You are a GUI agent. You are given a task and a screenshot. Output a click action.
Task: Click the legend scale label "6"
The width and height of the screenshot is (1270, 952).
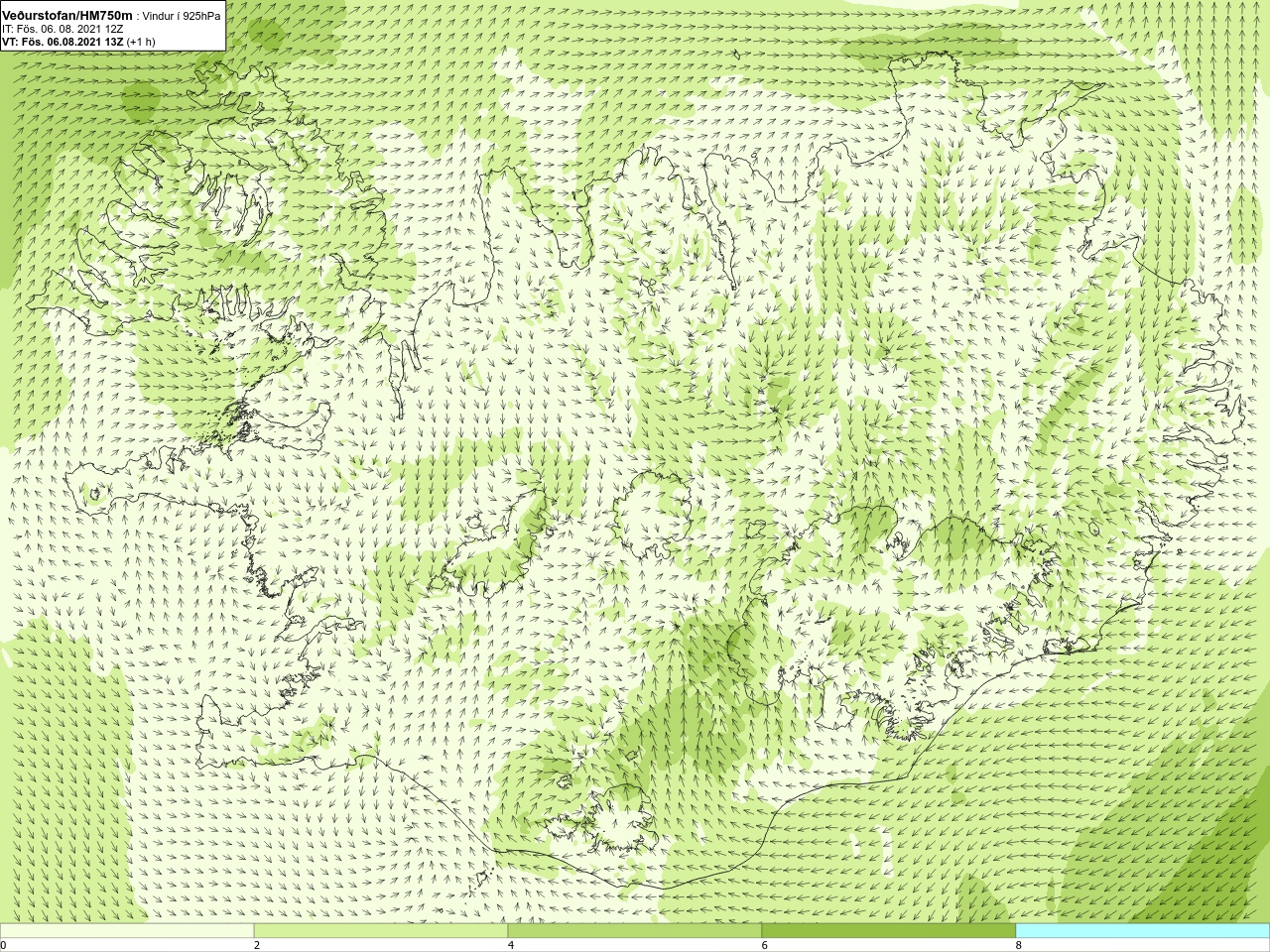click(765, 945)
